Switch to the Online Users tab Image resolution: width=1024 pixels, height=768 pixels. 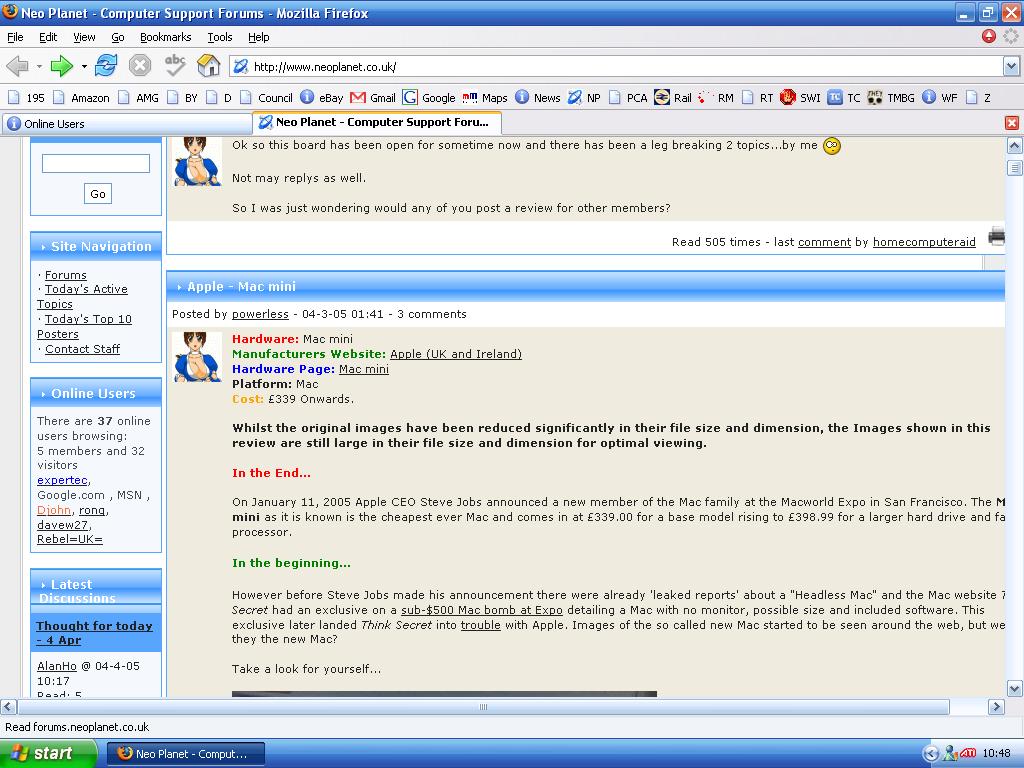127,123
